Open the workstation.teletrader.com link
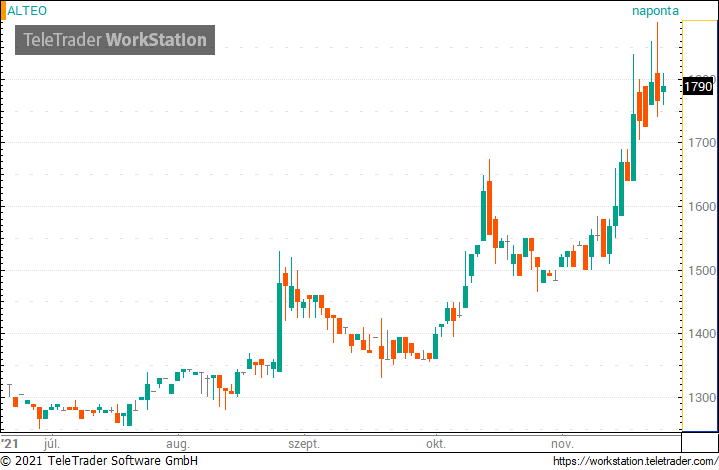This screenshot has height=470, width=719. pyautogui.click(x=635, y=461)
